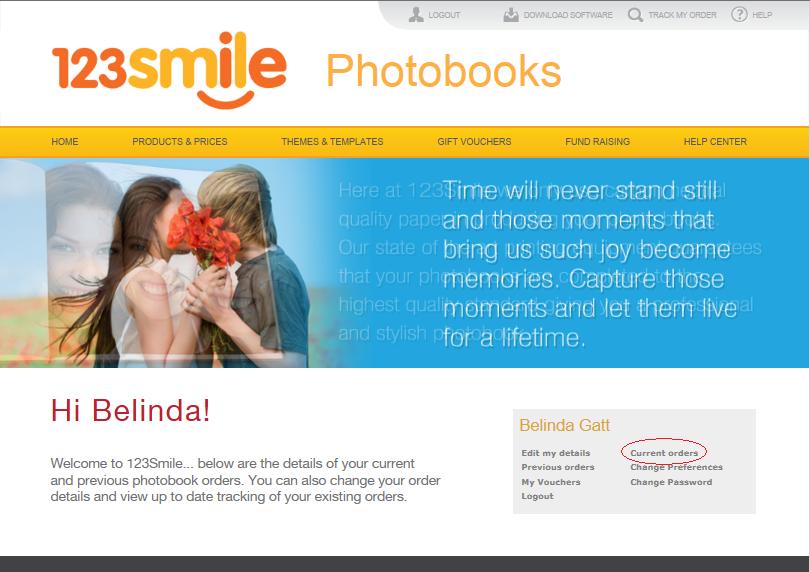Open My Vouchers link
The width and height of the screenshot is (810, 572).
[x=551, y=482]
